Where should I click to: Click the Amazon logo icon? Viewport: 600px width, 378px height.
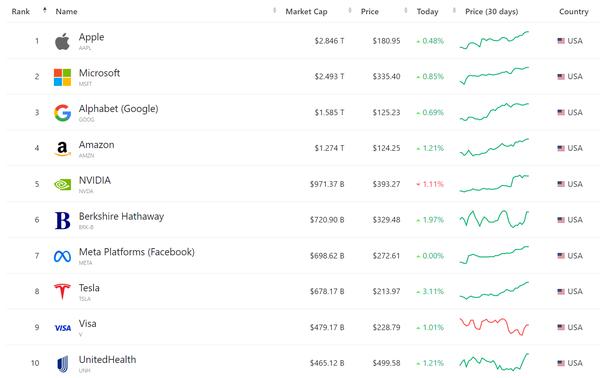tap(62, 149)
